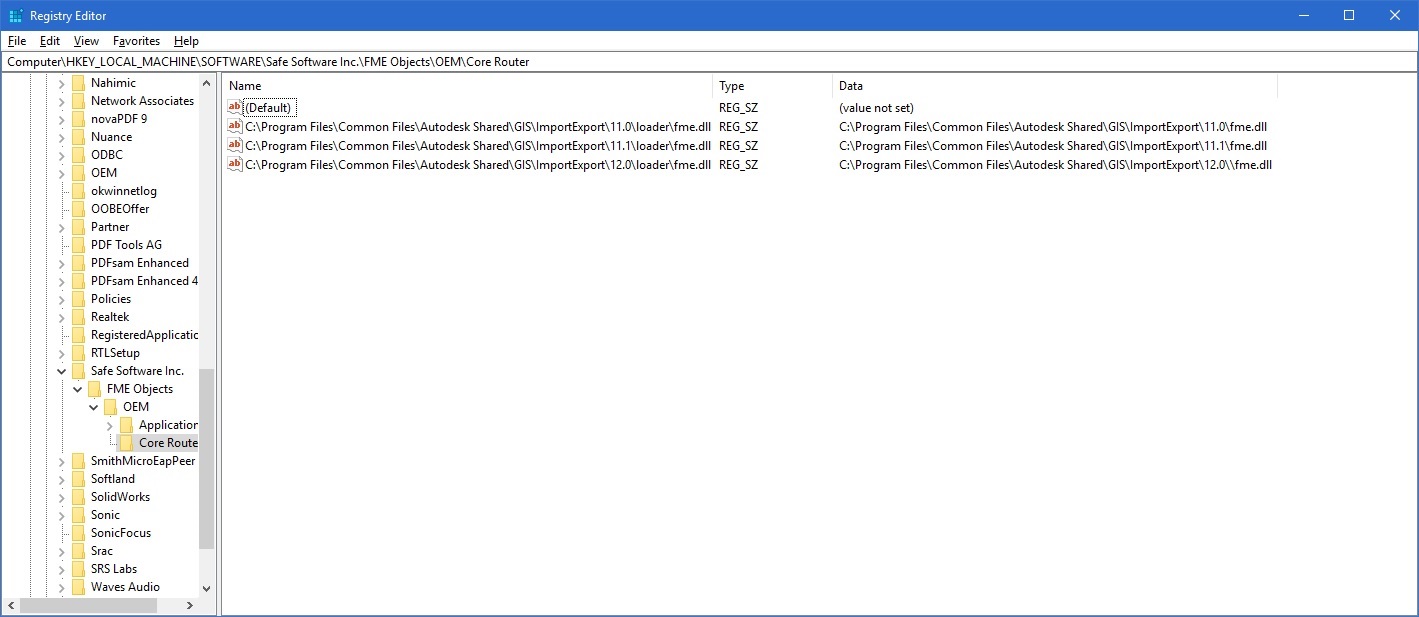Select the Softland folder icon
1419x617 pixels.
79,479
